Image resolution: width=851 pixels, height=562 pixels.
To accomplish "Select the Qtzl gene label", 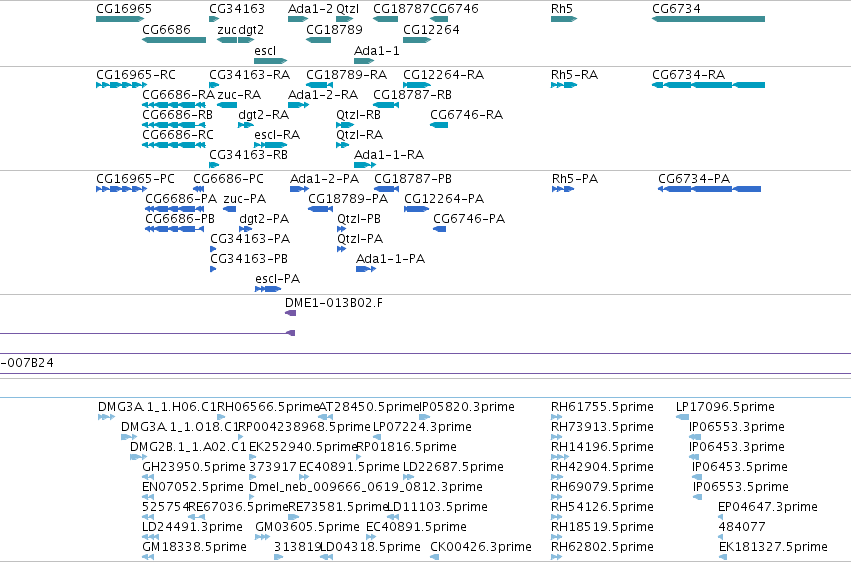I will (x=348, y=9).
